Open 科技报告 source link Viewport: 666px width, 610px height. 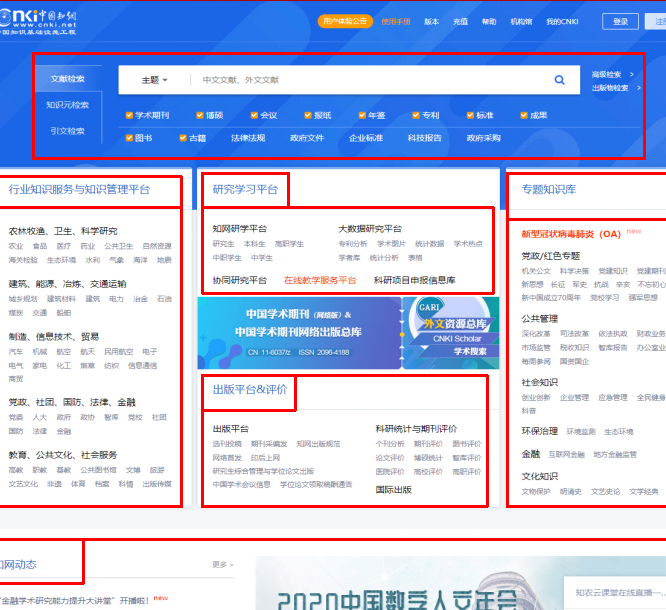pos(424,138)
